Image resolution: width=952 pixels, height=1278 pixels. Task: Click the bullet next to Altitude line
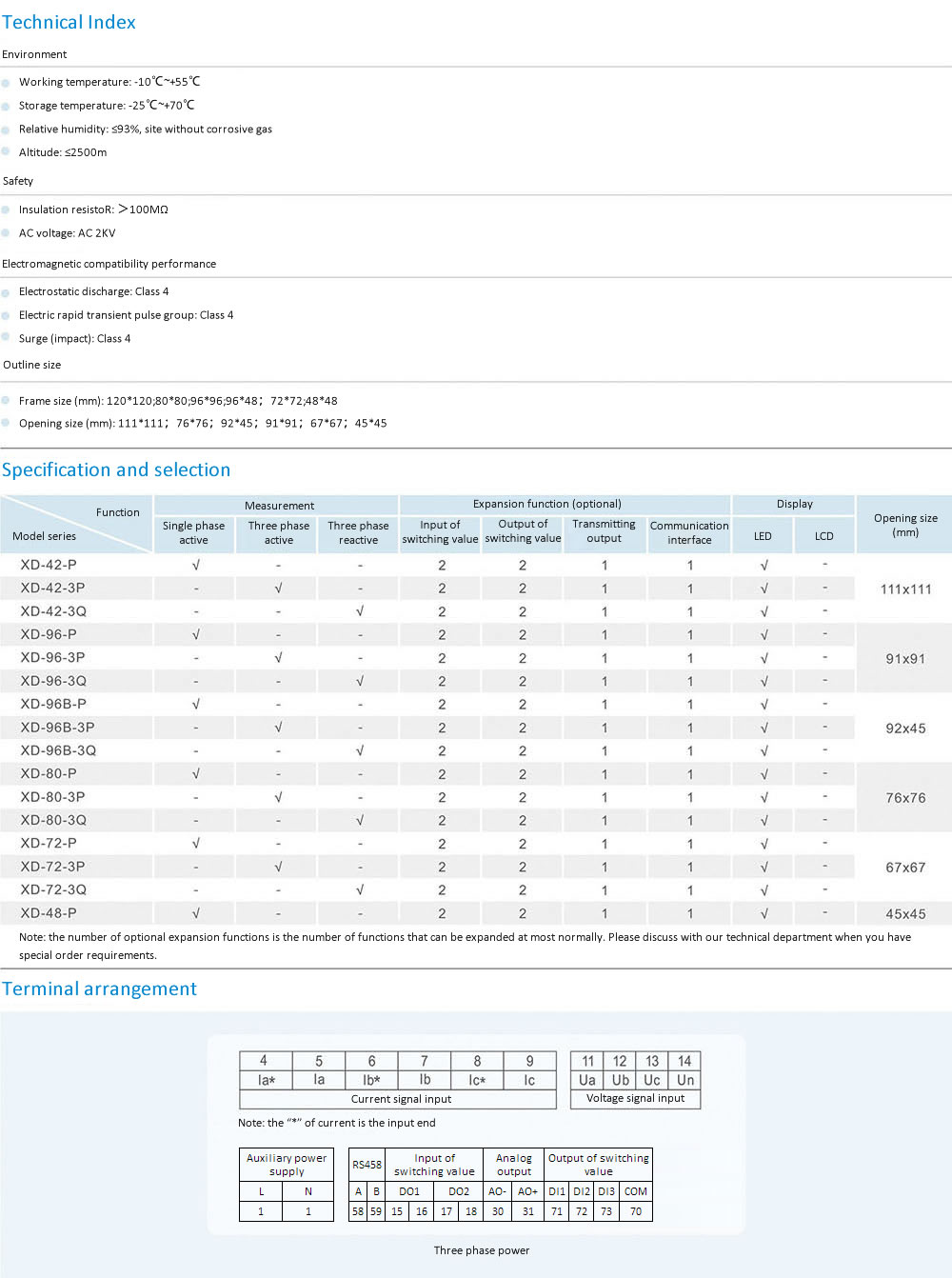click(x=6, y=153)
